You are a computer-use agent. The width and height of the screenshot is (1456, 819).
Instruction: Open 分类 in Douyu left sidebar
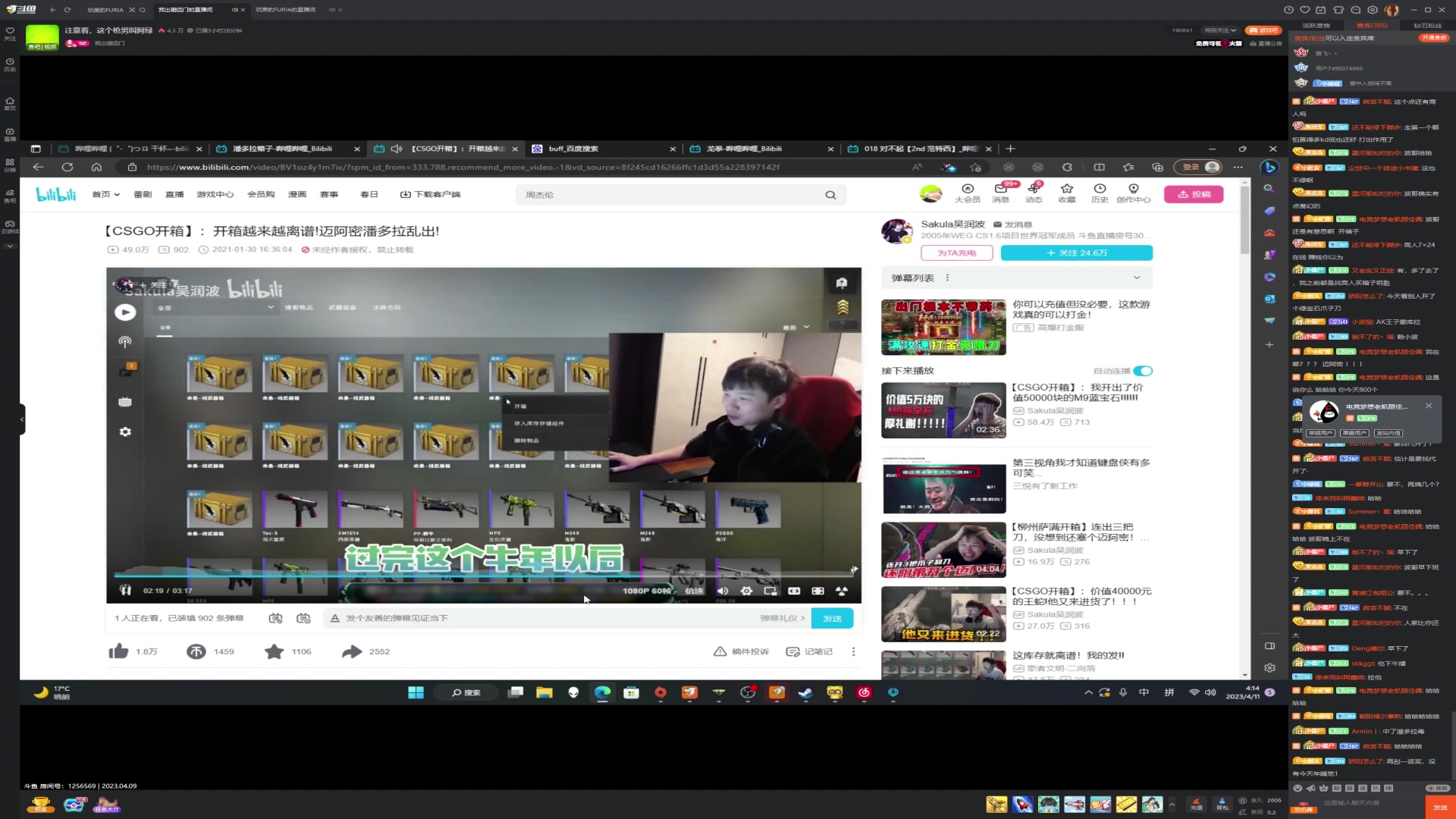click(10, 165)
